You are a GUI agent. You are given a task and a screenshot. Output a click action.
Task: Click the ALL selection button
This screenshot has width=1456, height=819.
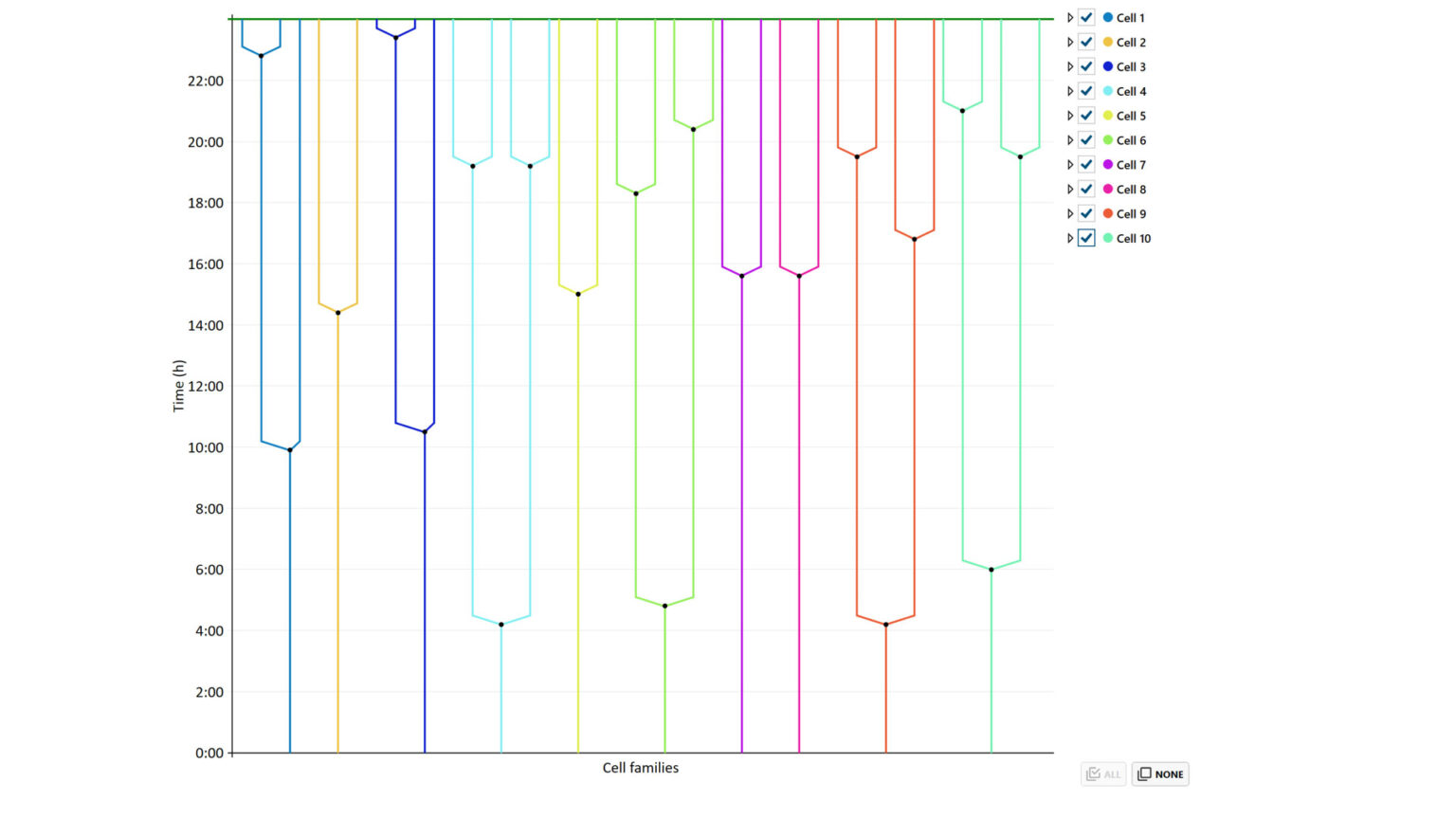[x=1103, y=774]
